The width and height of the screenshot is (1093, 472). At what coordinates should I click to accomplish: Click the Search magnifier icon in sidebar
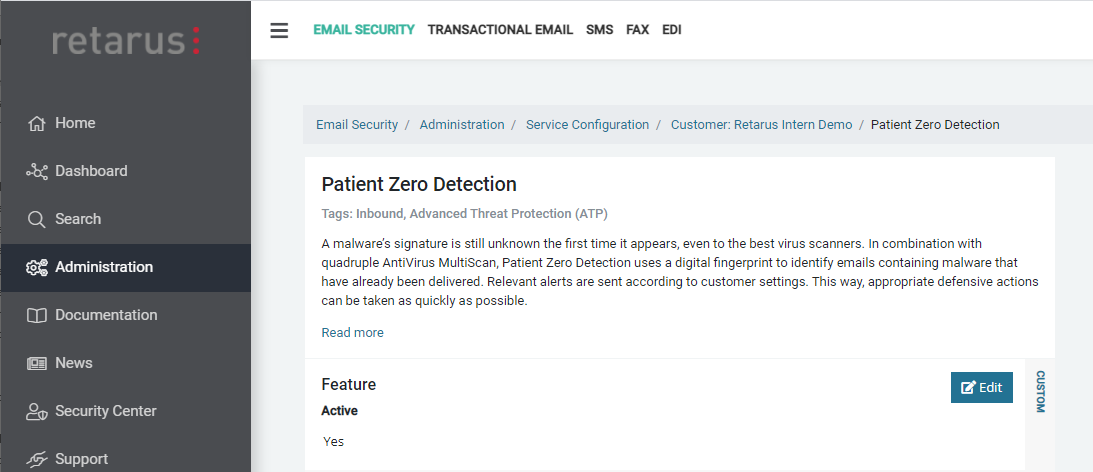coord(37,220)
